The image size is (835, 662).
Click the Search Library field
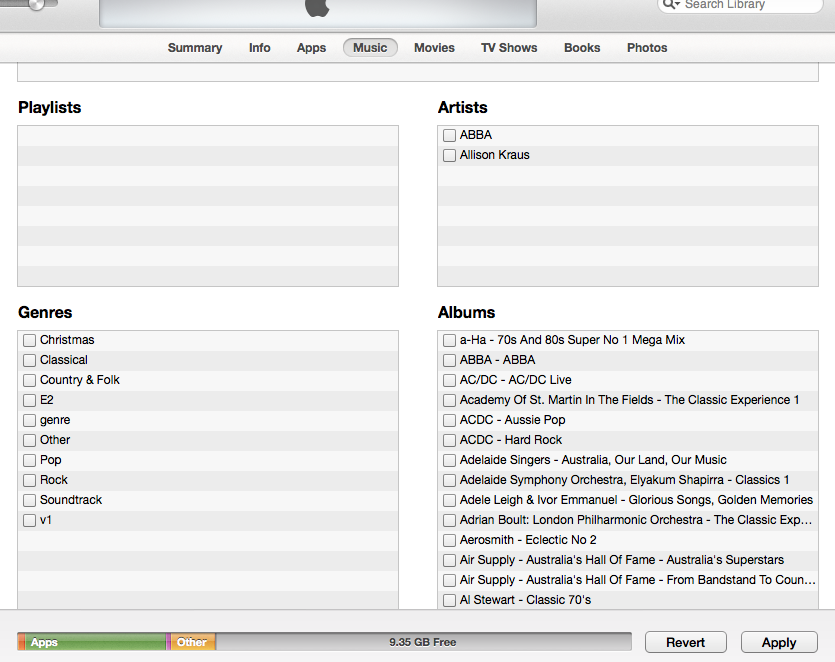tap(740, 5)
